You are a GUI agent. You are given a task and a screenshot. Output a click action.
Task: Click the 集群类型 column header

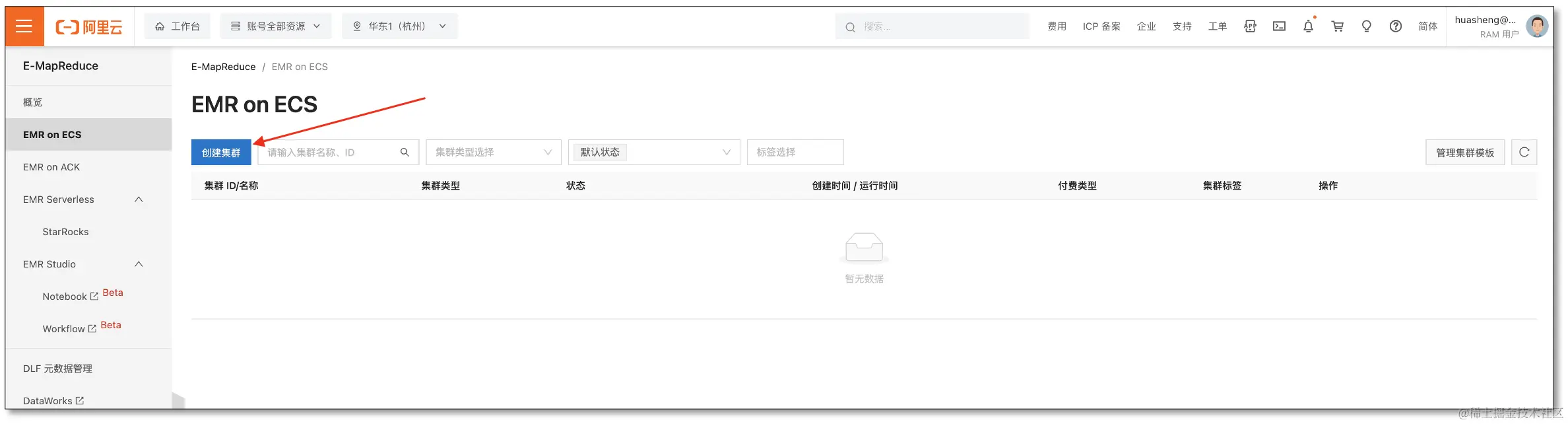coord(441,186)
